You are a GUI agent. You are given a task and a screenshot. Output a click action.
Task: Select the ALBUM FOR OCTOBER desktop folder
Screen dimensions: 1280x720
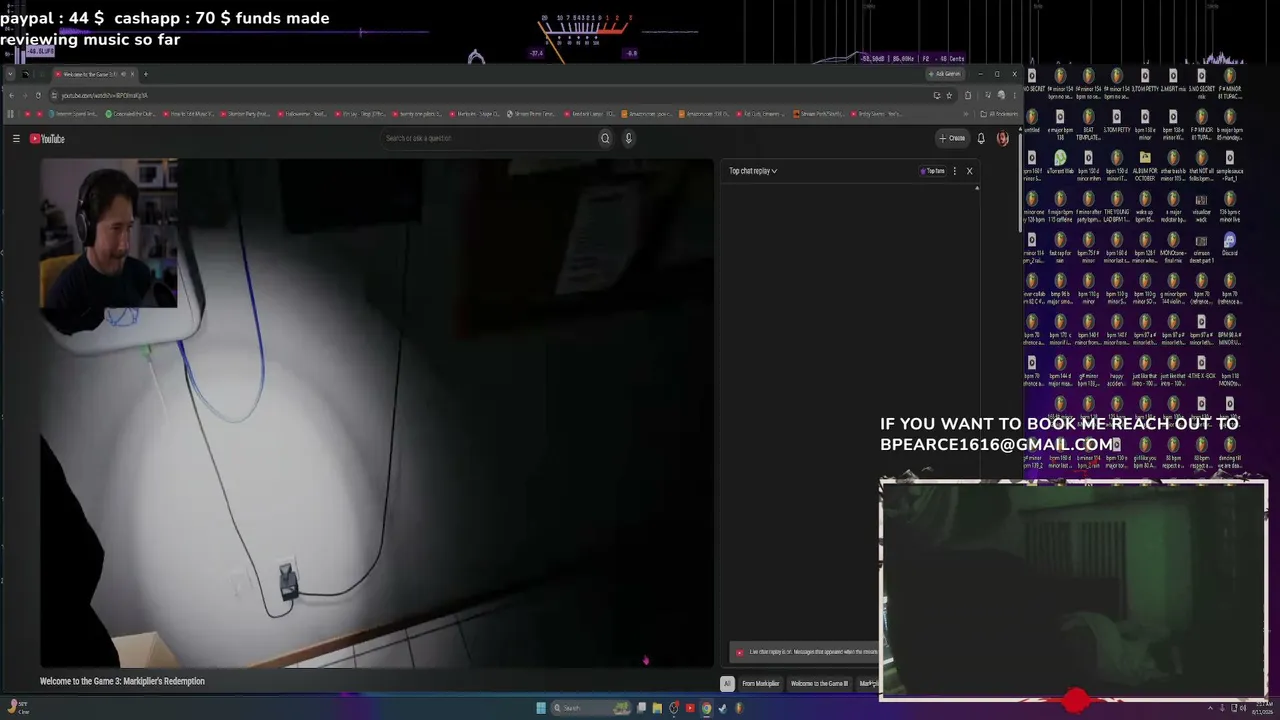[1145, 166]
